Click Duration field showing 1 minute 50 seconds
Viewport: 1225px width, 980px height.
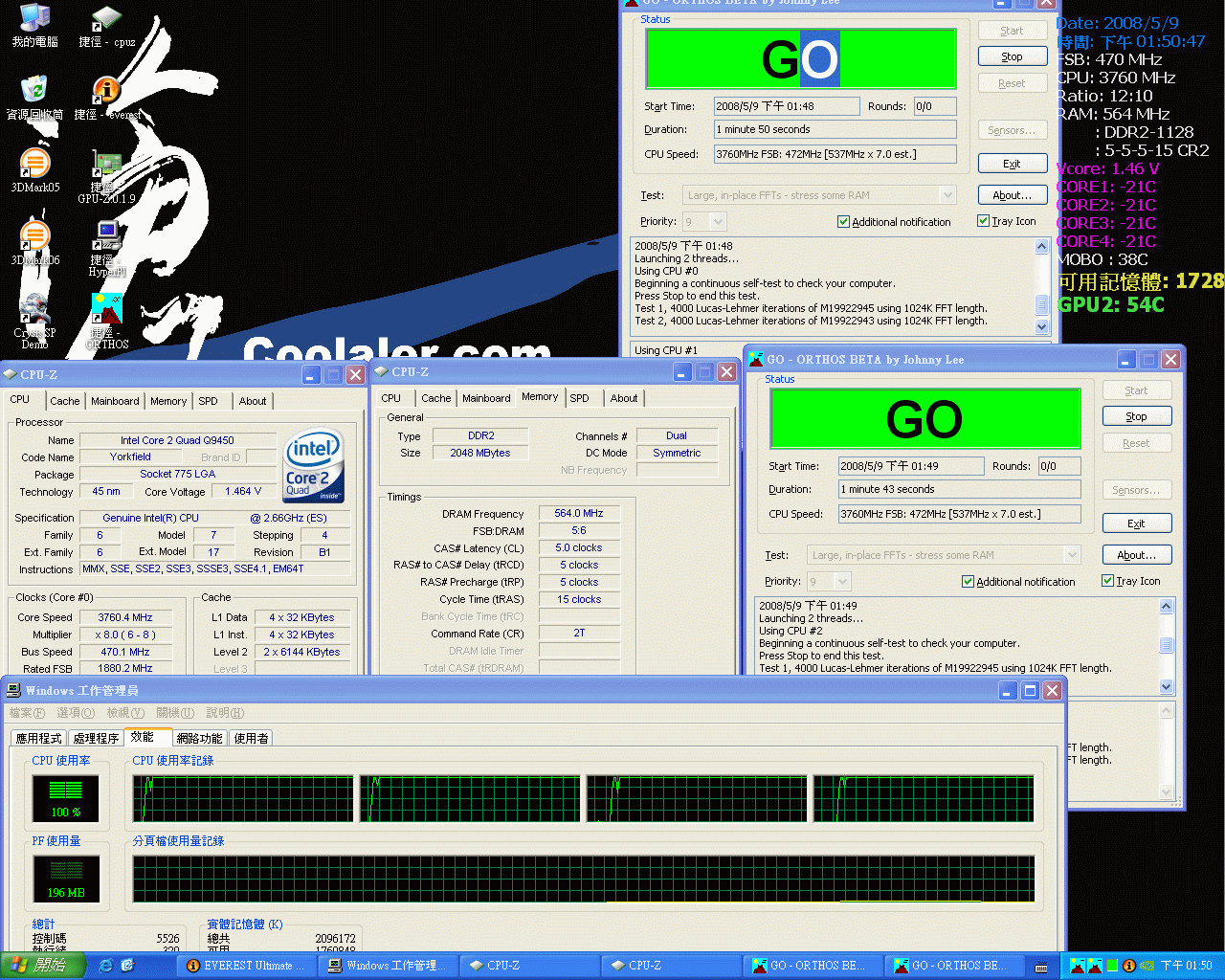click(835, 129)
